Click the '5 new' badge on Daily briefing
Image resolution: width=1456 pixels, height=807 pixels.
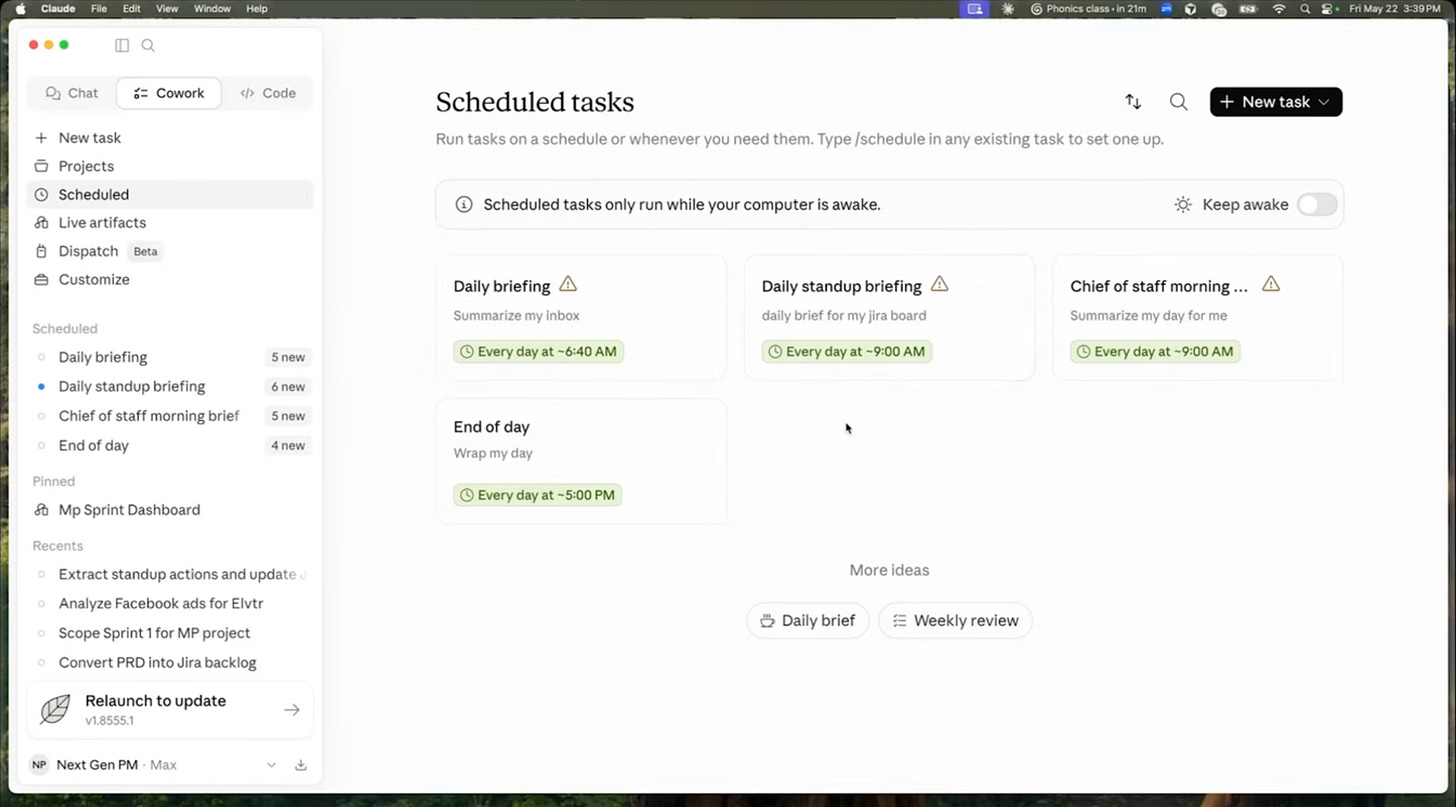pos(288,358)
